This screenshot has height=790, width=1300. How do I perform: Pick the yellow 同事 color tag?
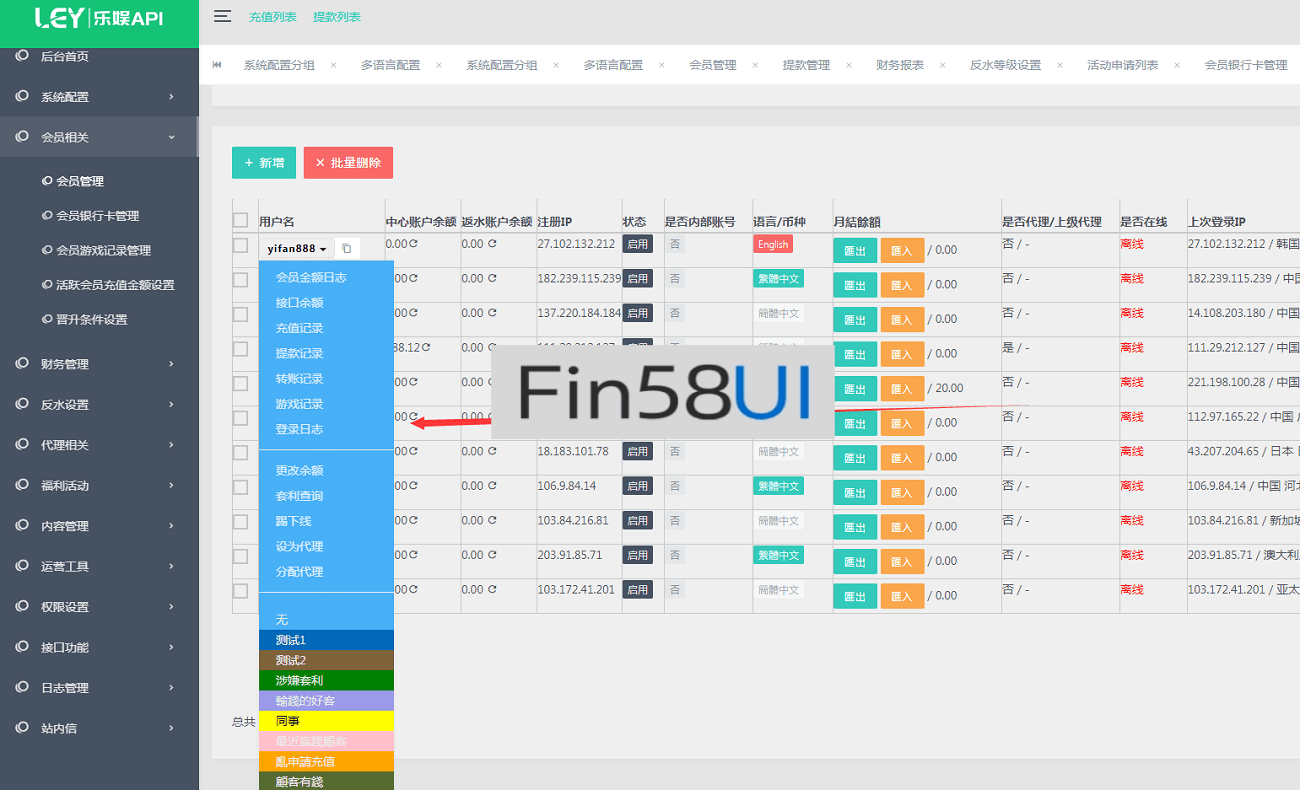tap(326, 721)
